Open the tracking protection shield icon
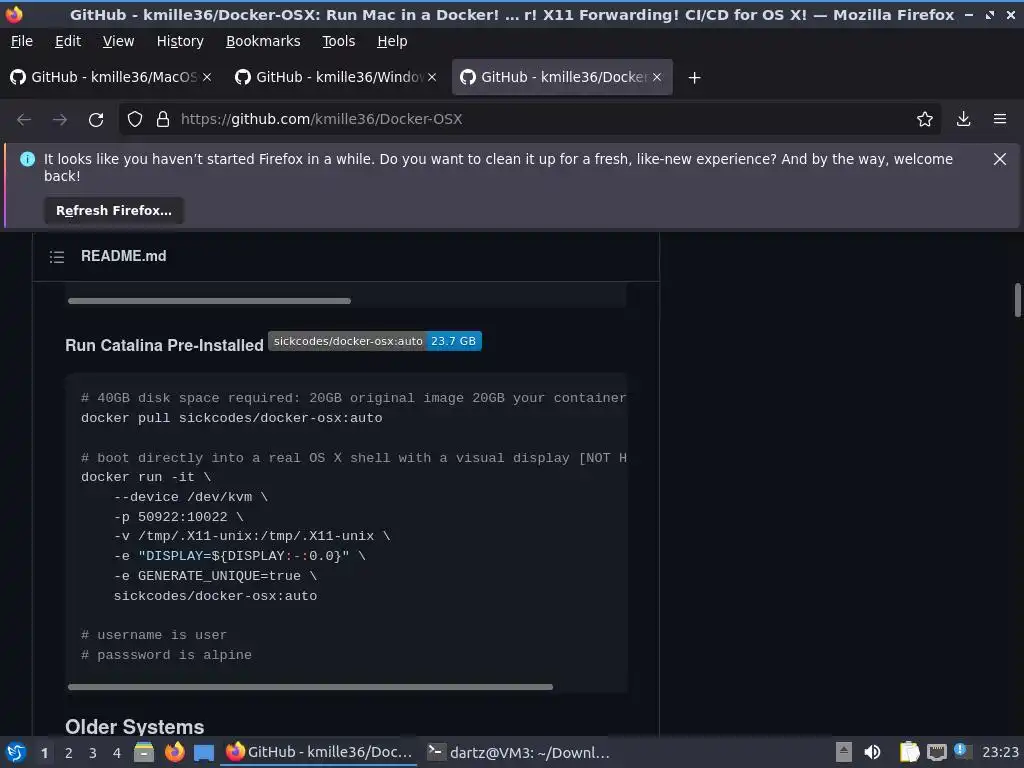Viewport: 1024px width, 768px height. coord(135,120)
